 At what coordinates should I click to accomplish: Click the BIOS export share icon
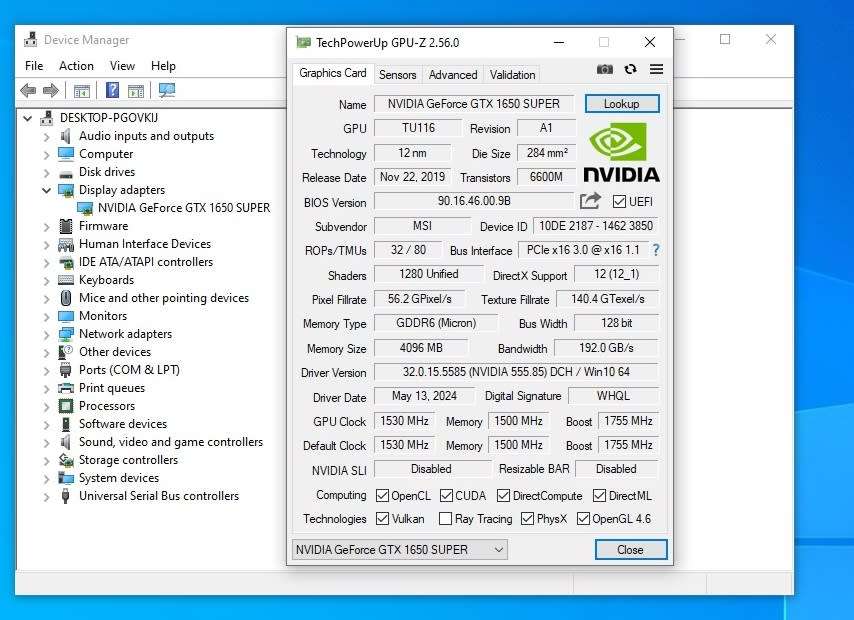[590, 201]
